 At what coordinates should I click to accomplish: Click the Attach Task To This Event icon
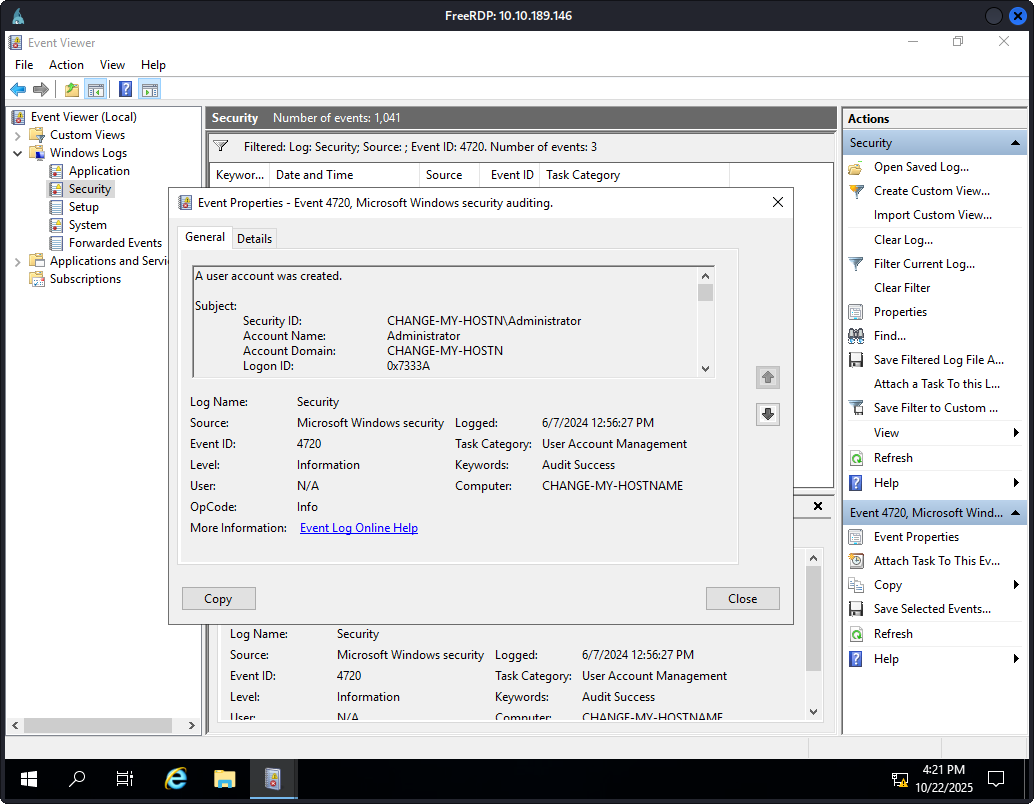[855, 561]
